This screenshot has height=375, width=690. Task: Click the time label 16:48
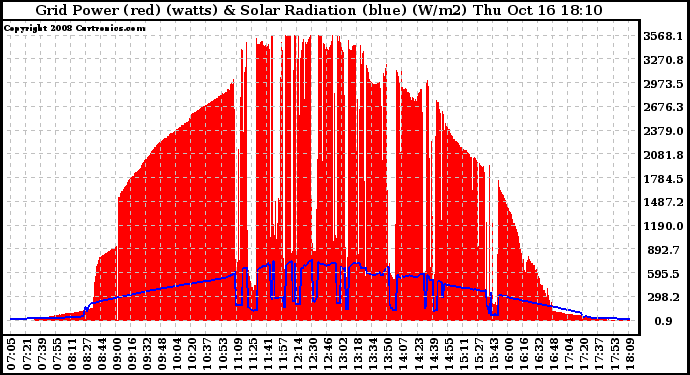tap(554, 354)
